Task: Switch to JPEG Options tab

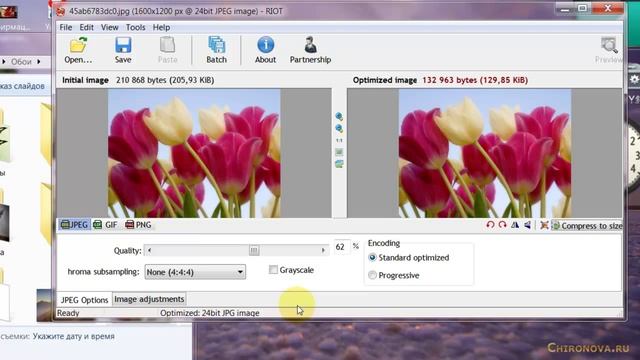Action: tap(84, 300)
